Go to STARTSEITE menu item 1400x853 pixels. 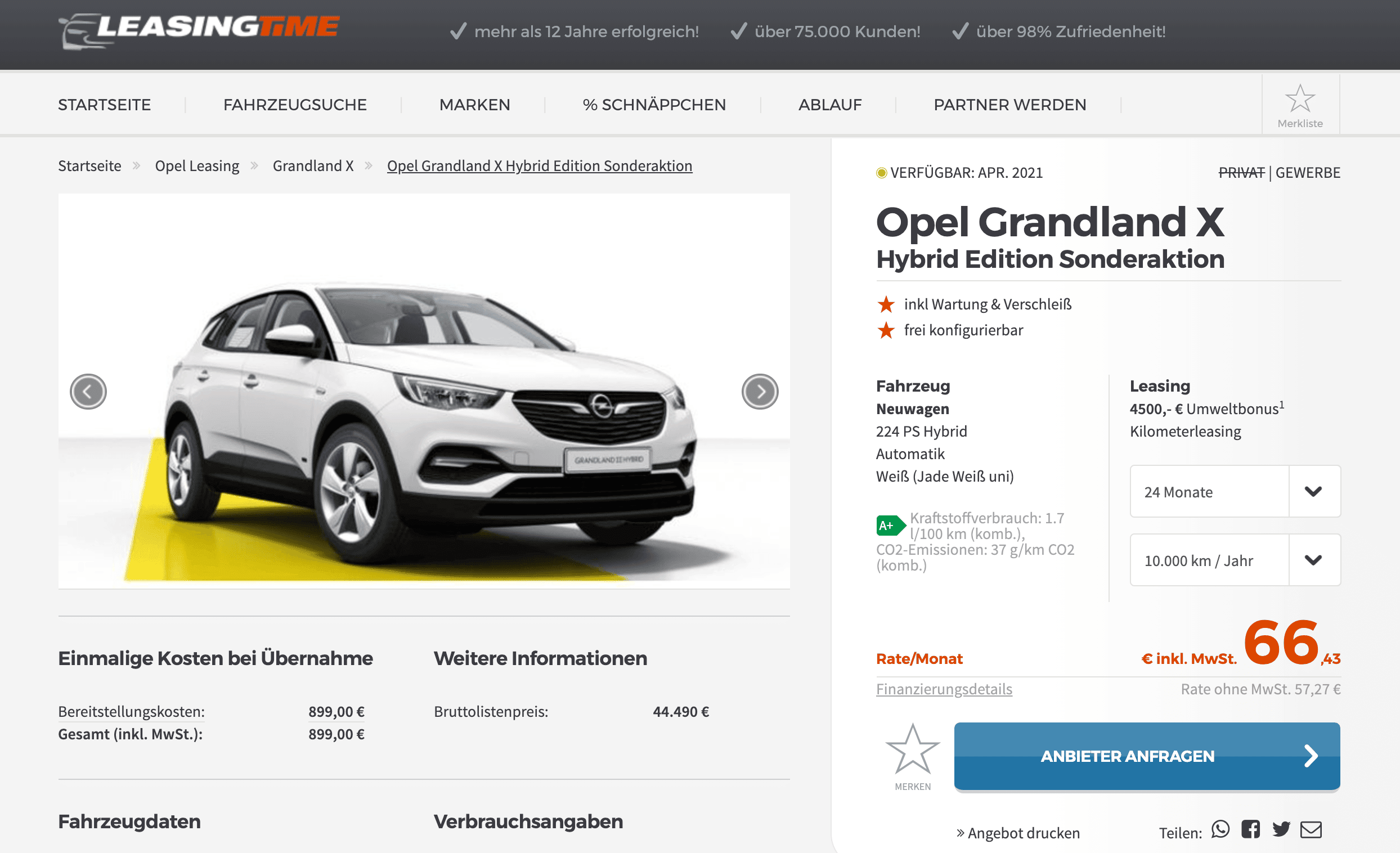pos(105,105)
